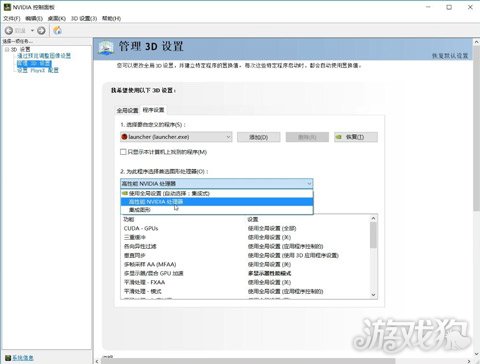Select the 多显示器/混合 GPU 加速 row

click(x=245, y=273)
